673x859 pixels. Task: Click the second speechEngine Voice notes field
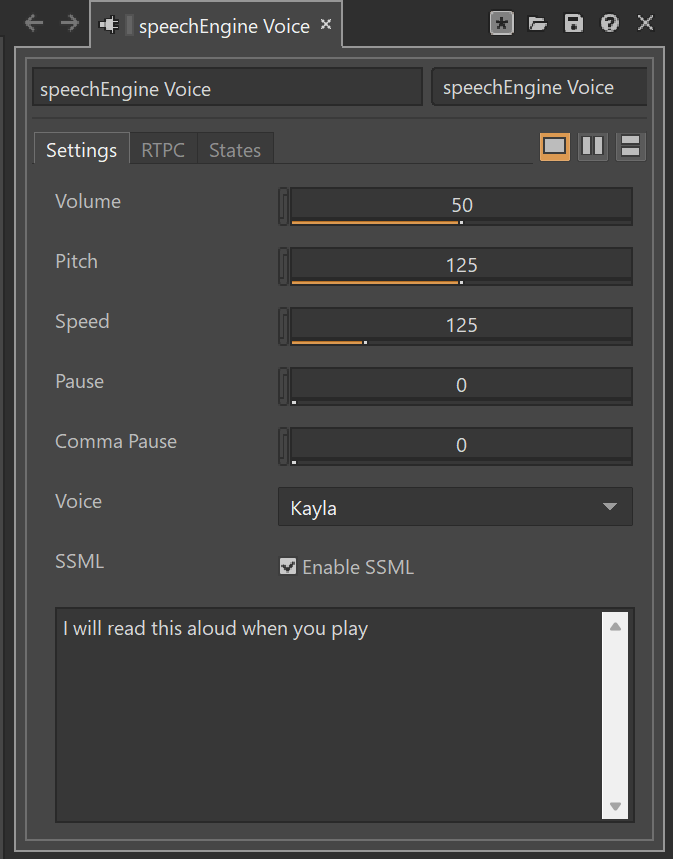pos(540,87)
